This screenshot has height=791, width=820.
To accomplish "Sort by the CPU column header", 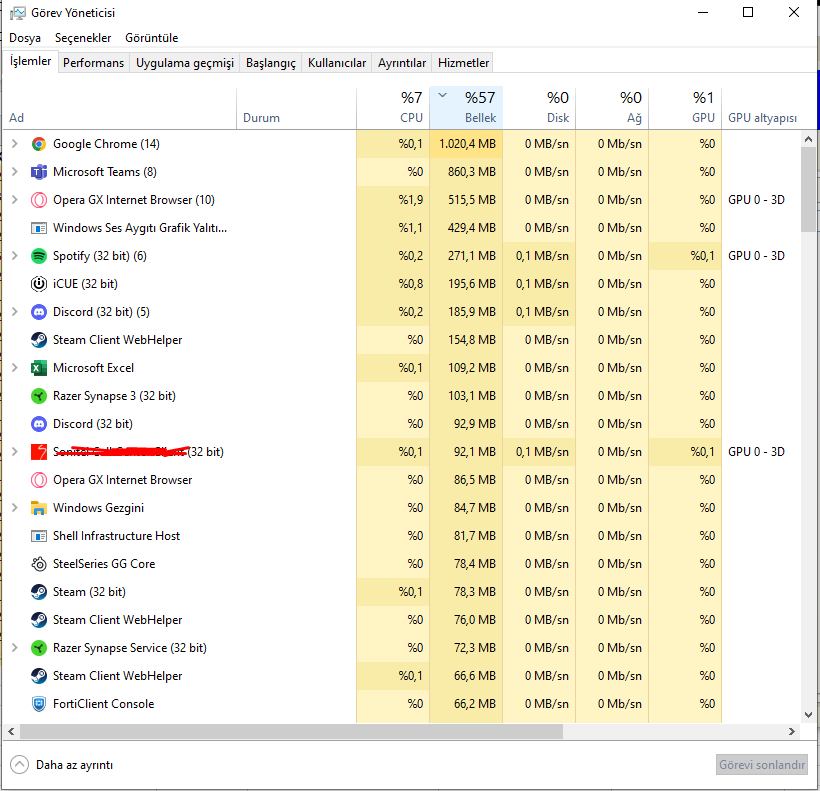I will (x=393, y=108).
